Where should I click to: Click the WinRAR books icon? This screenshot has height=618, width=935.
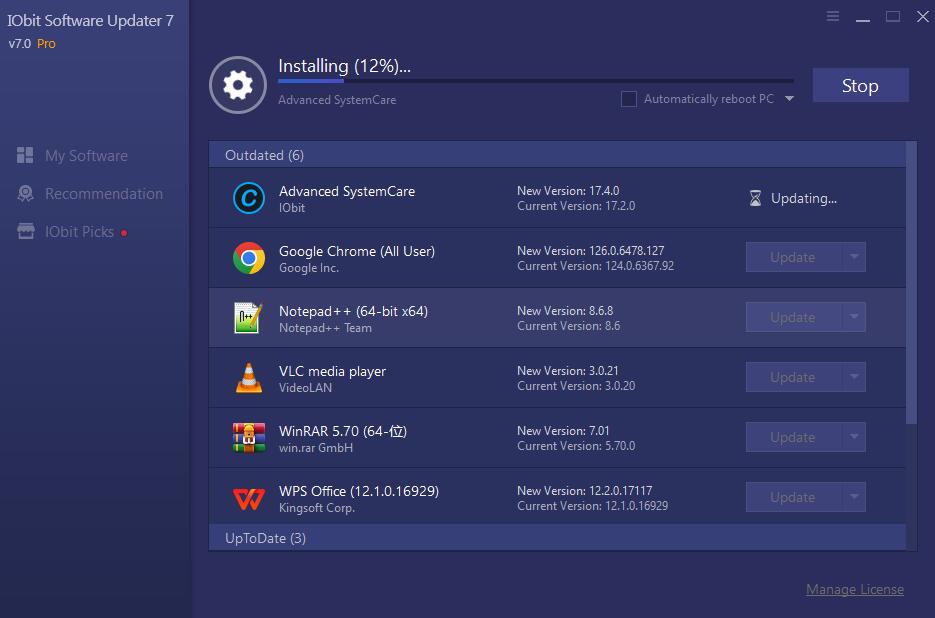click(x=249, y=438)
